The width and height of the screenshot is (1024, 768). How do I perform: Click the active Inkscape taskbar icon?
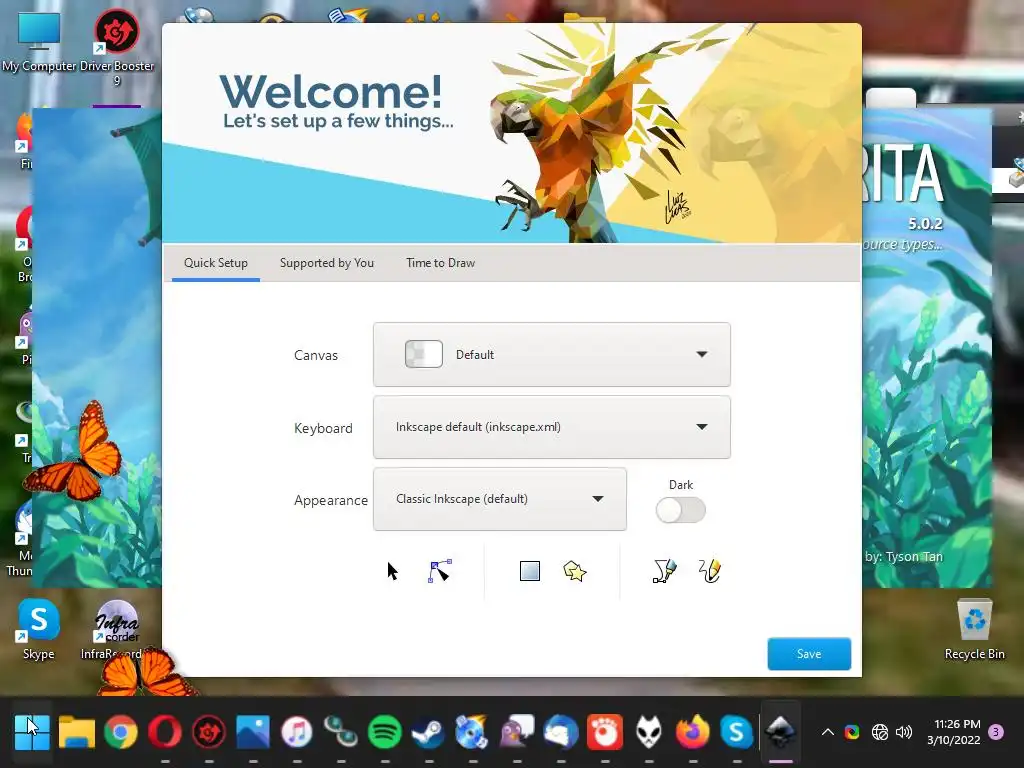point(780,732)
